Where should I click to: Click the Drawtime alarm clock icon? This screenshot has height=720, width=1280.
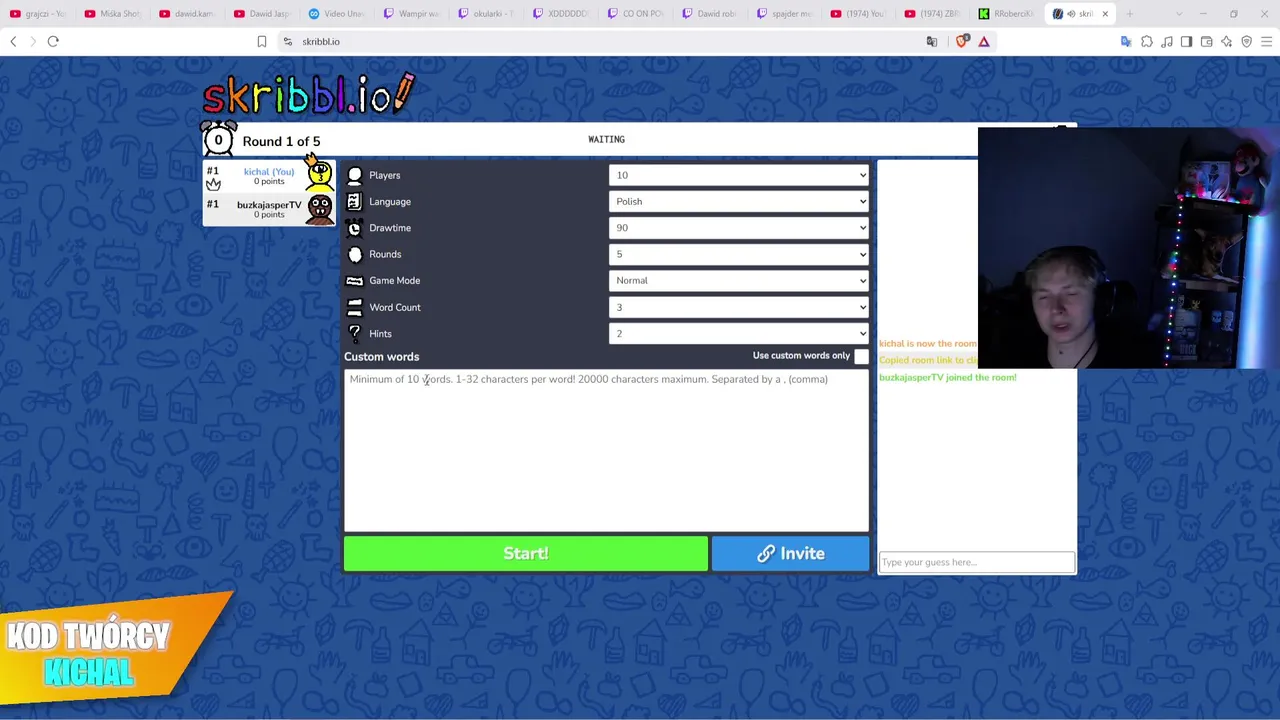click(355, 228)
